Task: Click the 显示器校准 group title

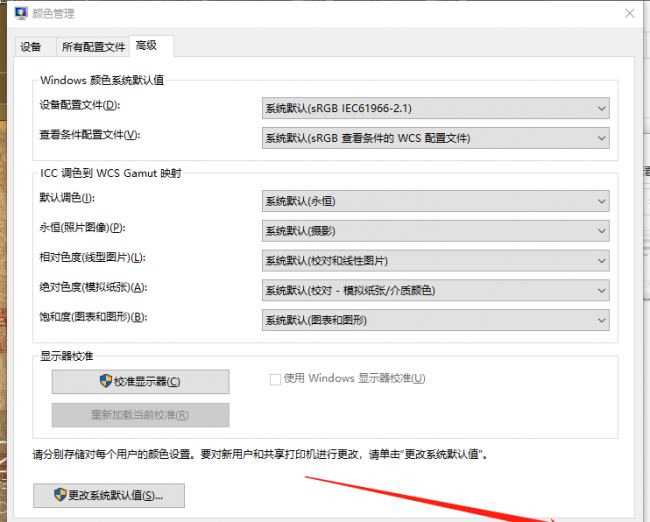Action: 67,356
